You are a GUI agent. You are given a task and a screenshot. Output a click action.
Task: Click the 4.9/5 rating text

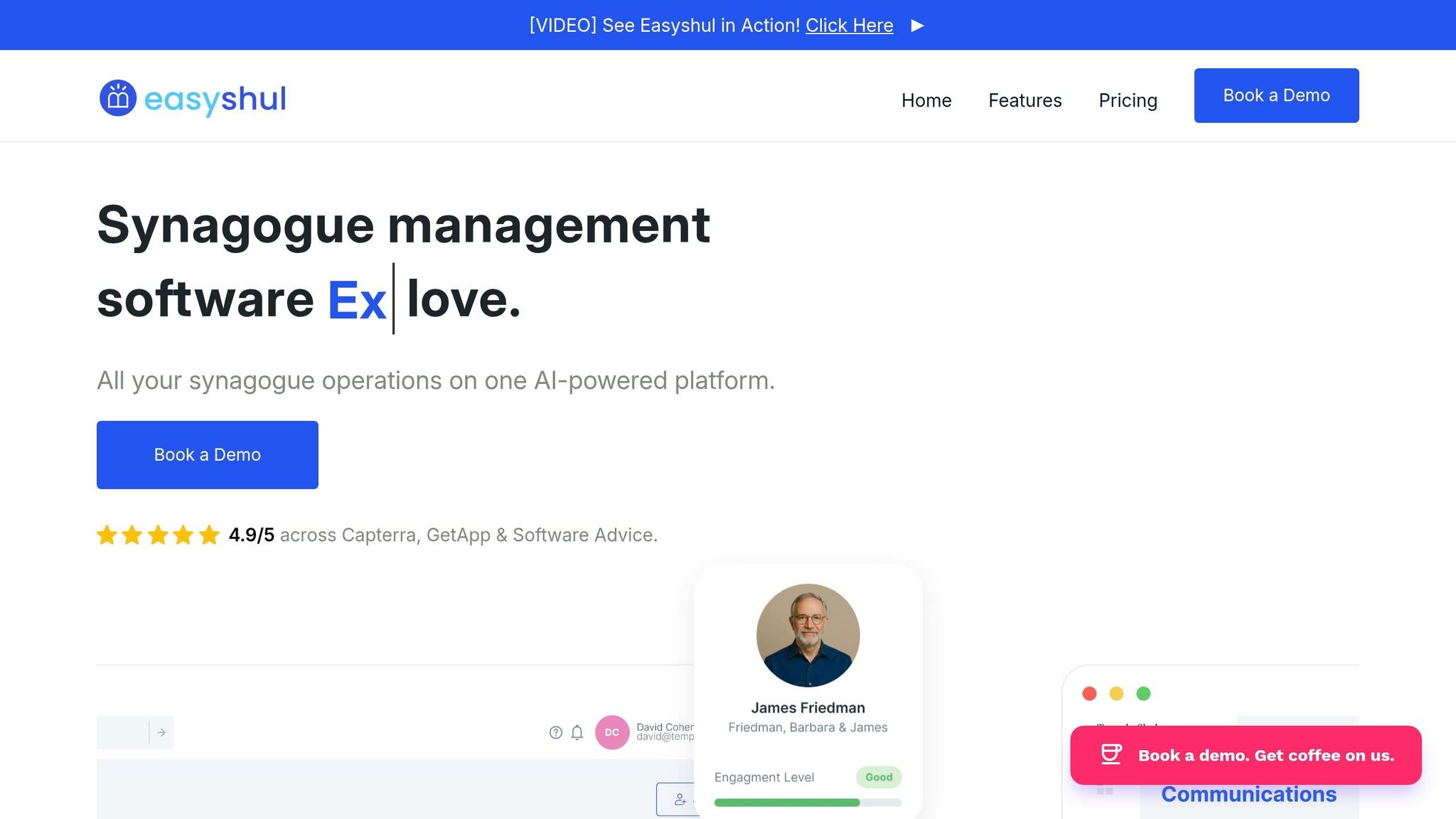(252, 535)
